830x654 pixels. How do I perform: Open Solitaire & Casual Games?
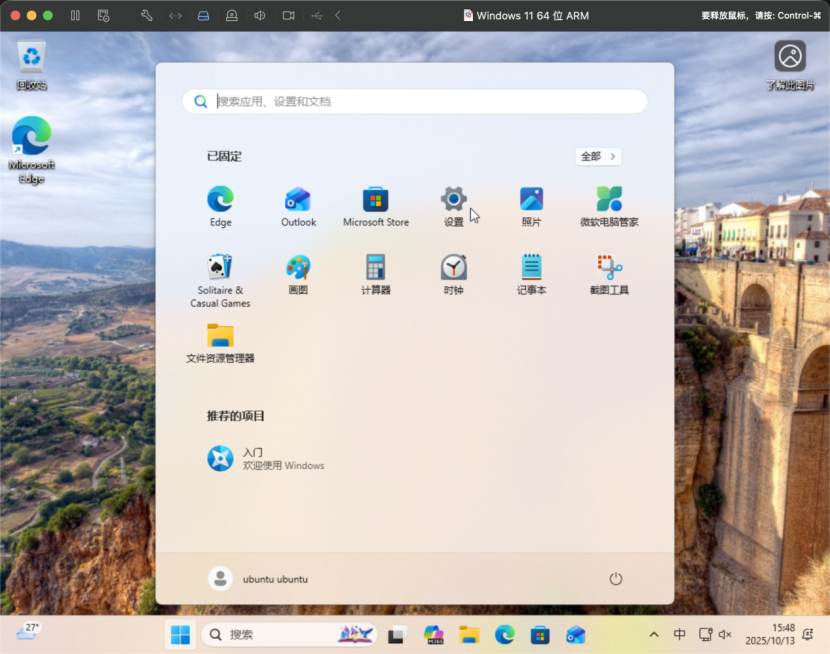pyautogui.click(x=220, y=280)
